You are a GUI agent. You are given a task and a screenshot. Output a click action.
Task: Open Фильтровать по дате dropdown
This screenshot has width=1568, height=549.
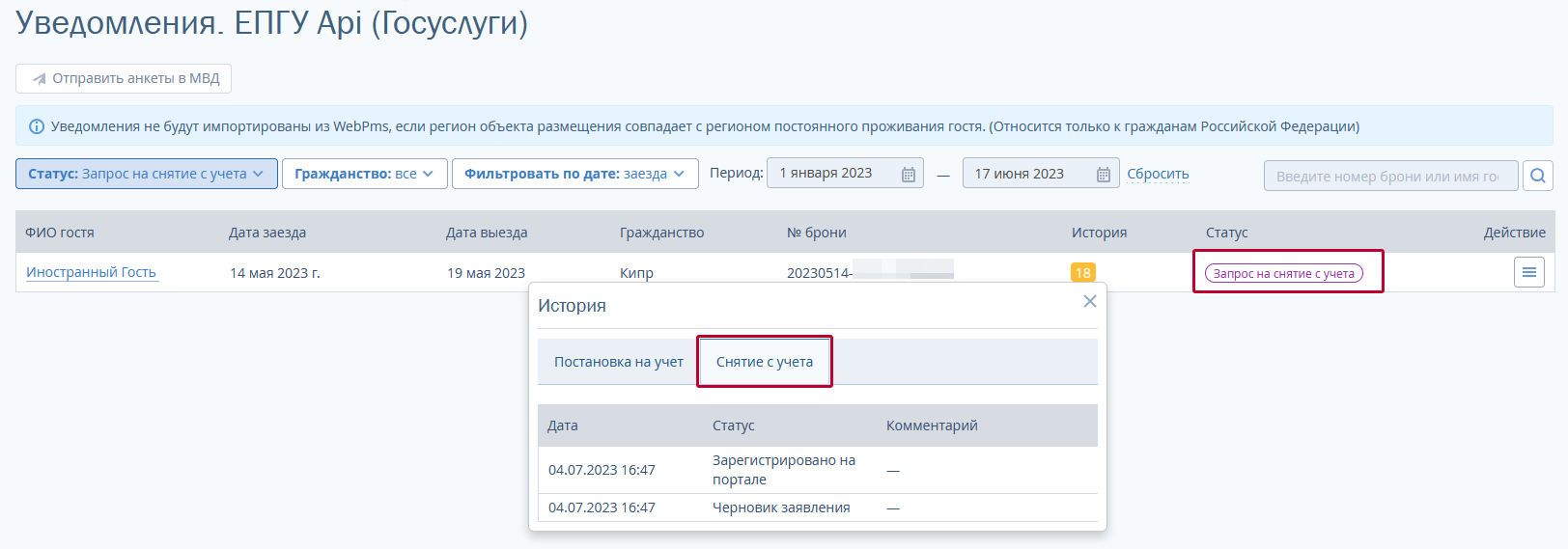coord(574,174)
